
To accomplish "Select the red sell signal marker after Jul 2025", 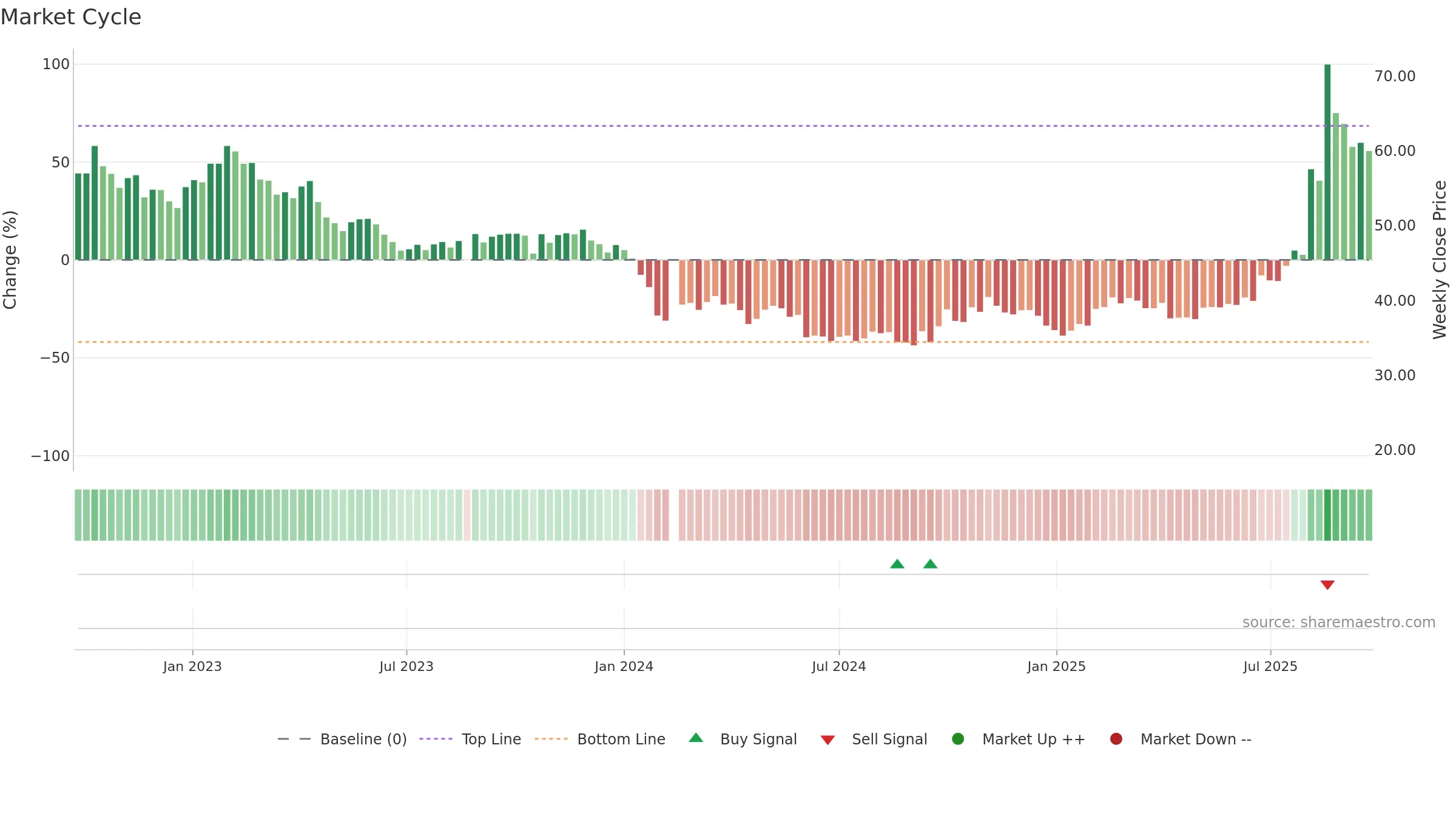I will [x=1327, y=585].
